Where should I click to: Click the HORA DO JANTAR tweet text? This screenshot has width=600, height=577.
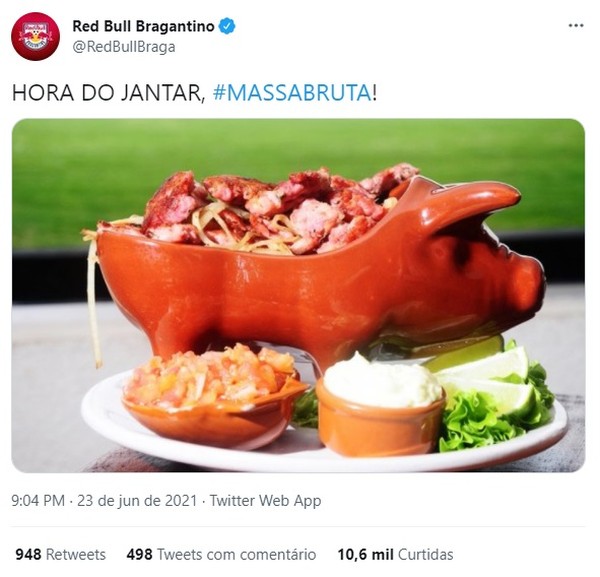(109, 93)
